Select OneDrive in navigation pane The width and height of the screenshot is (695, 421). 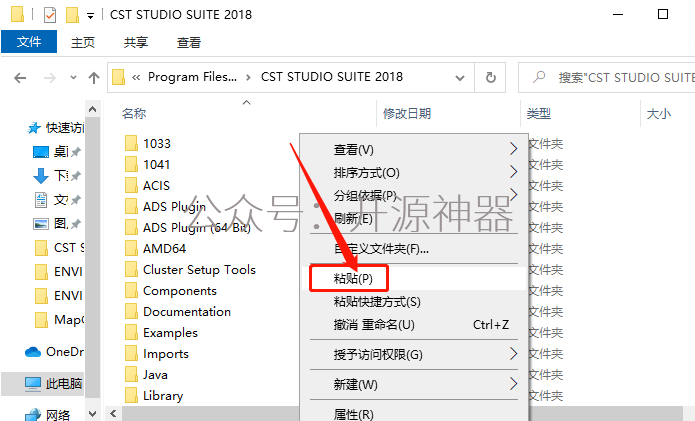click(x=54, y=352)
